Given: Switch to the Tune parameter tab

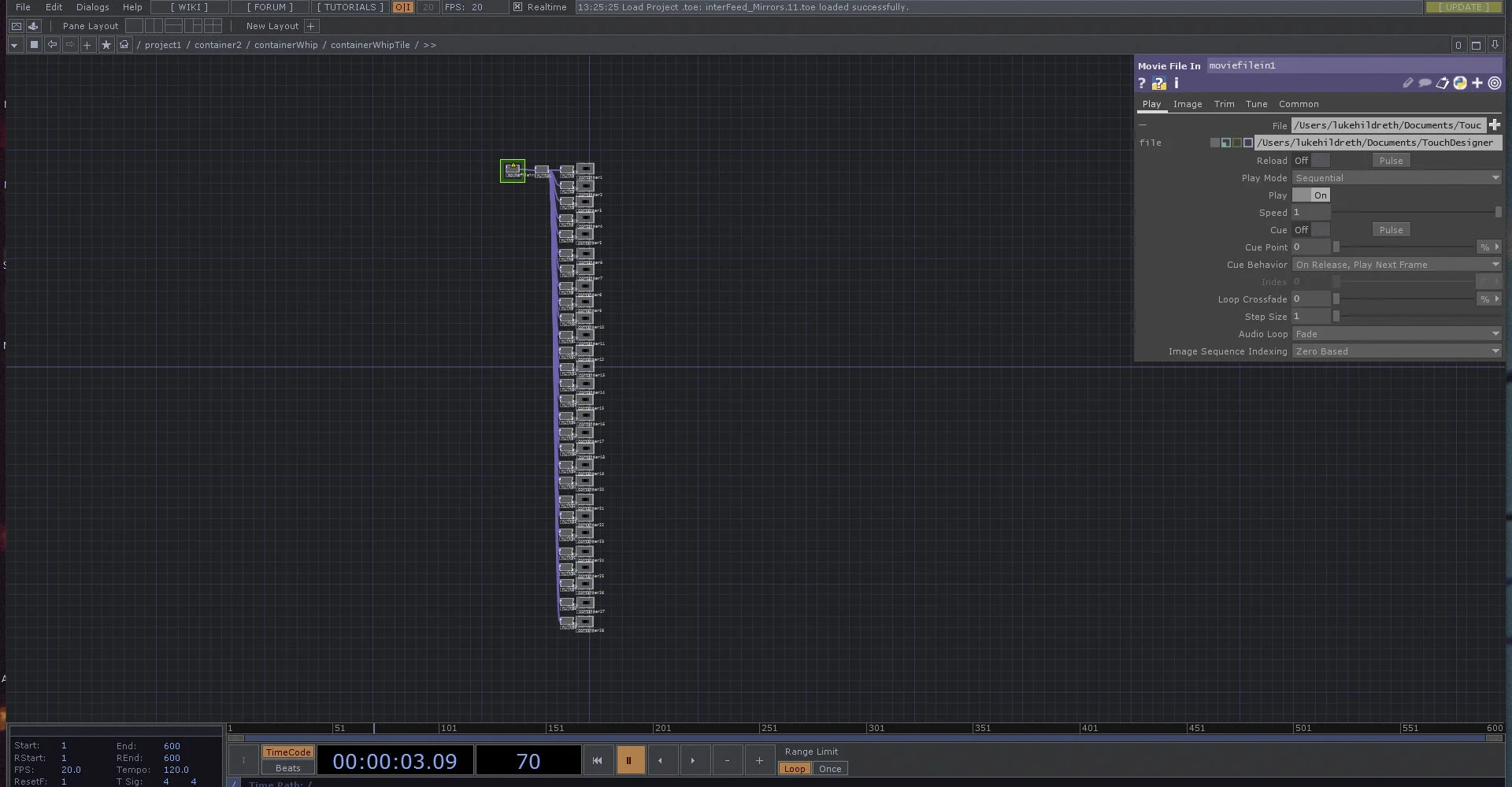Looking at the screenshot, I should (1257, 104).
